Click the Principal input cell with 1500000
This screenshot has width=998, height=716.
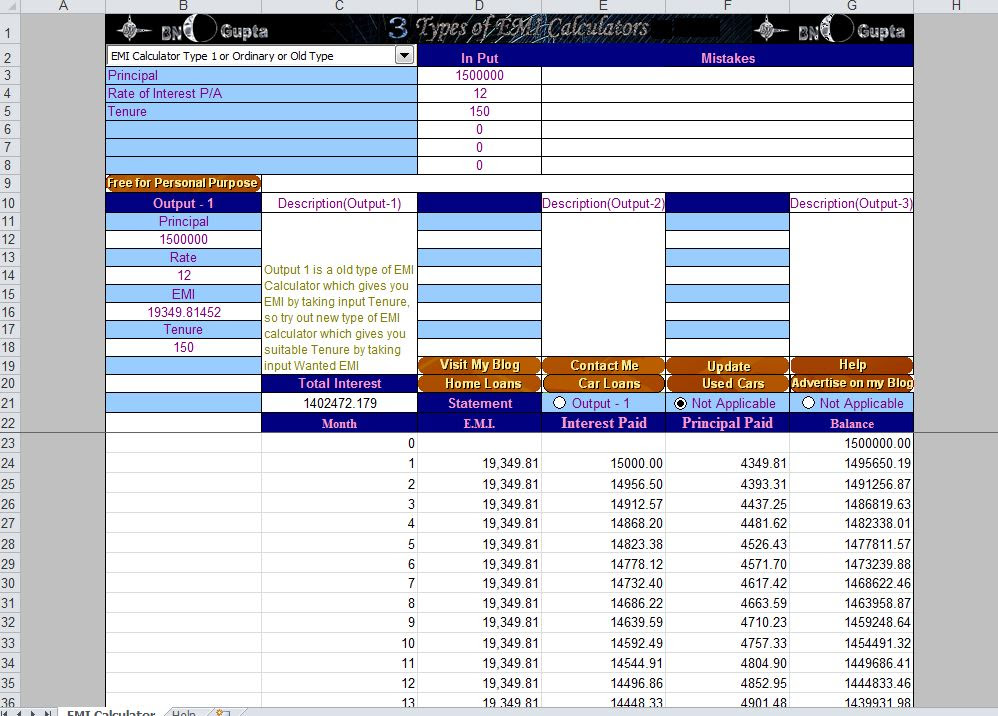479,75
